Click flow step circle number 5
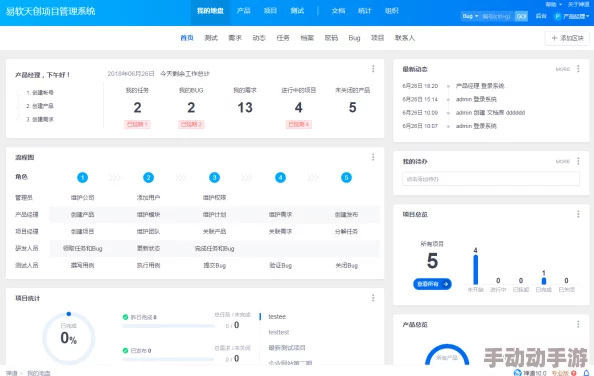 [x=346, y=177]
